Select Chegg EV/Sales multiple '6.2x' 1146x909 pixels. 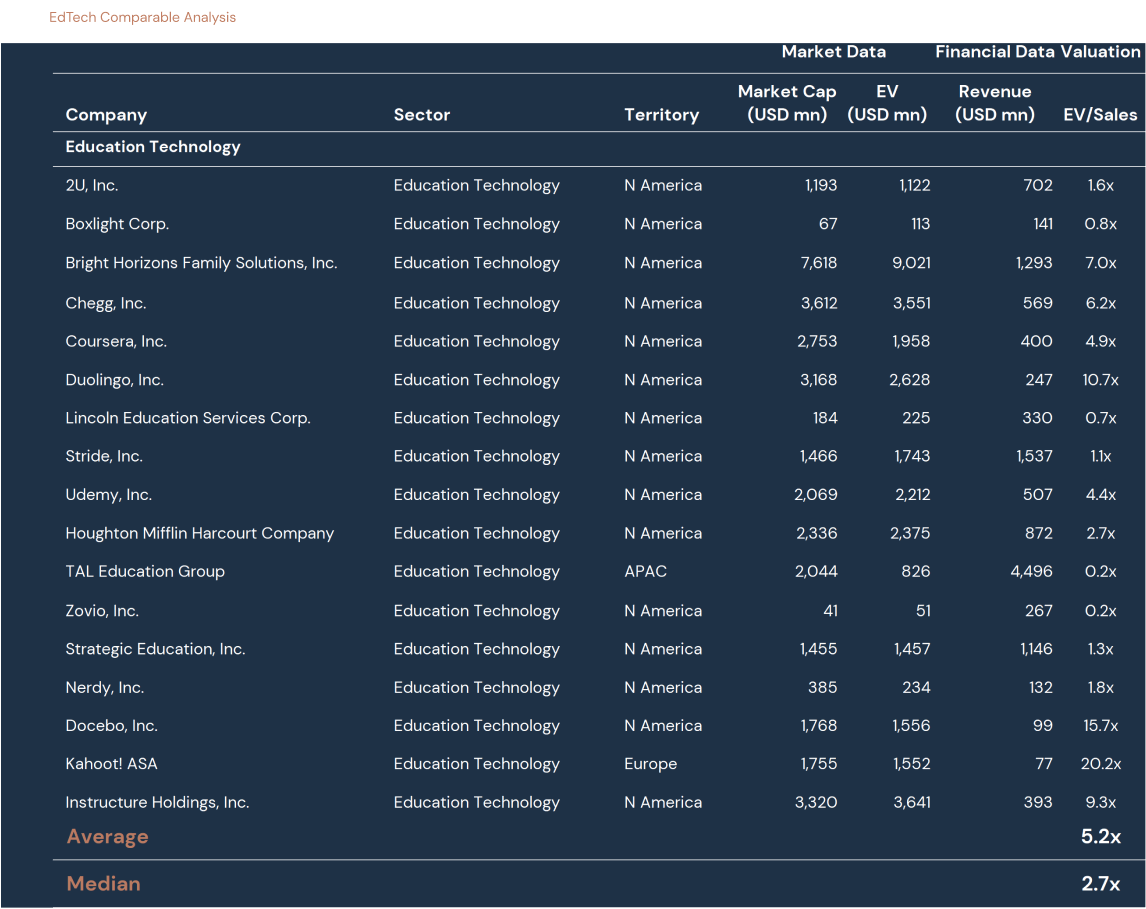[x=1100, y=303]
